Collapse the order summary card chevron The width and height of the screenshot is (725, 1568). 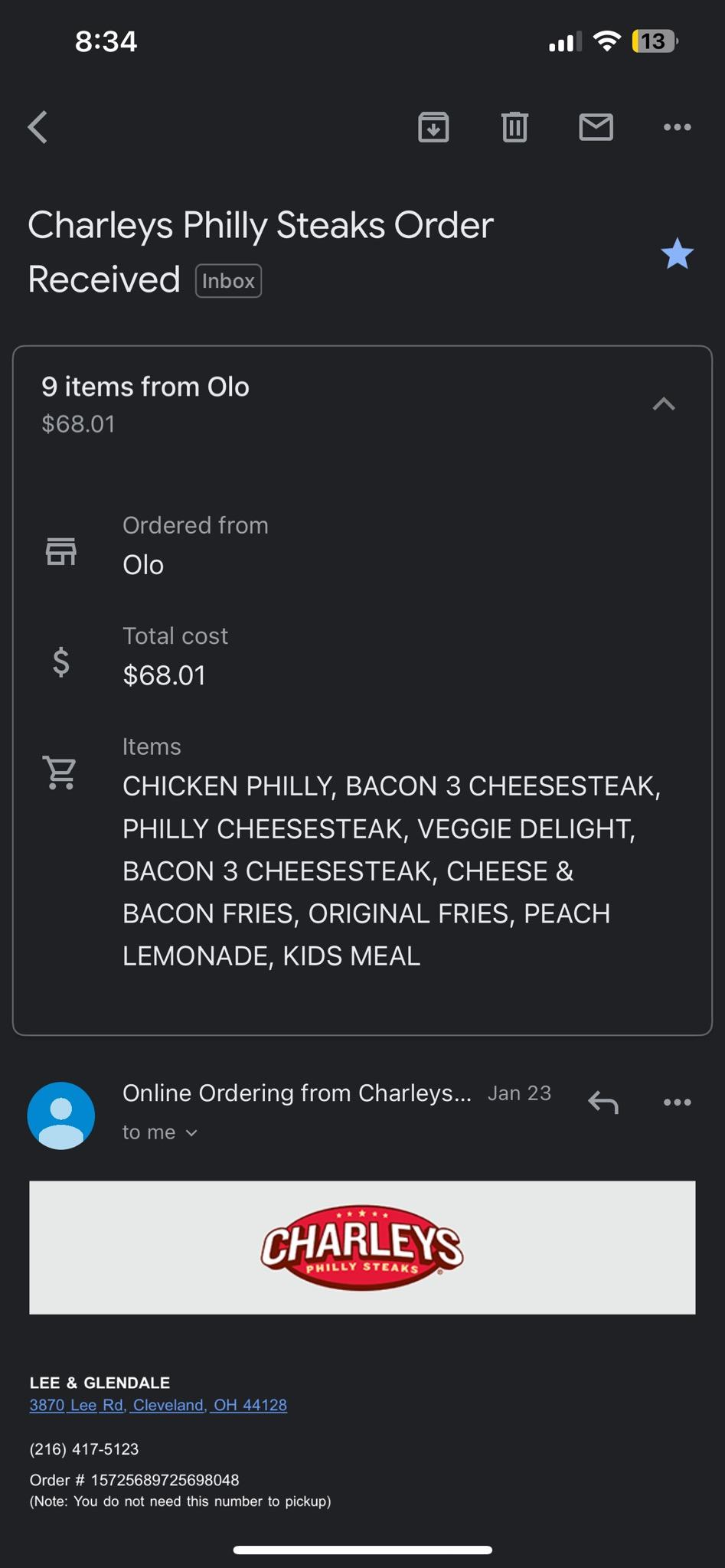664,404
